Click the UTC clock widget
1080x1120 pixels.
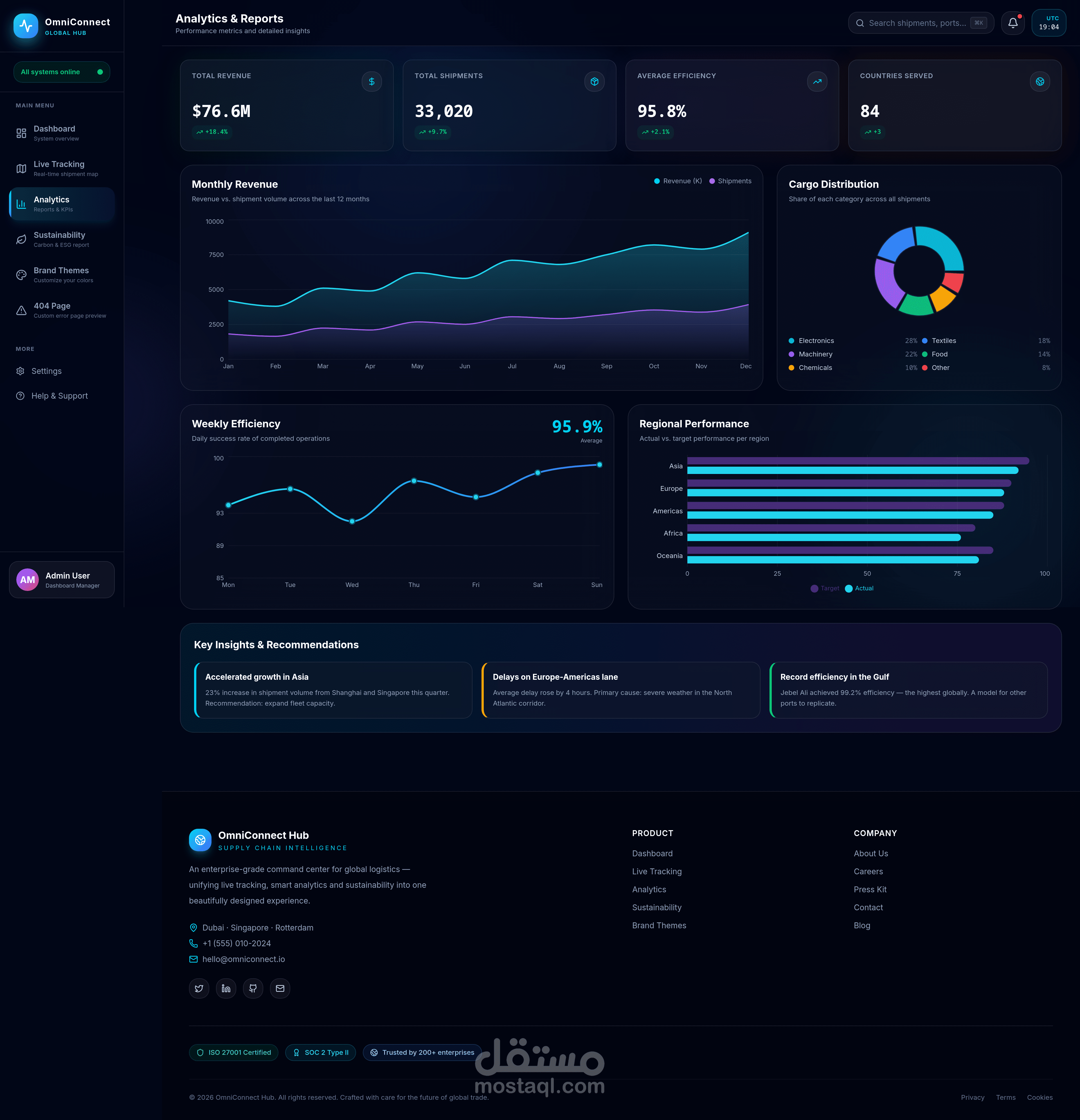(1048, 23)
